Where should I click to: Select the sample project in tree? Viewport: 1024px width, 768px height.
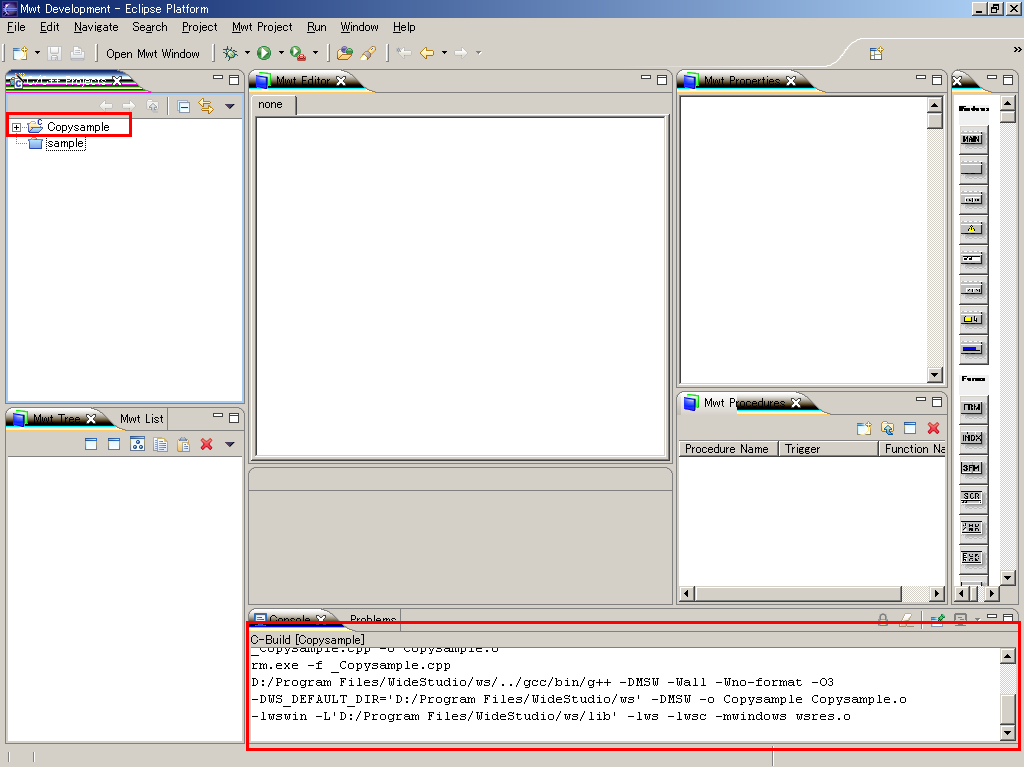[65, 143]
